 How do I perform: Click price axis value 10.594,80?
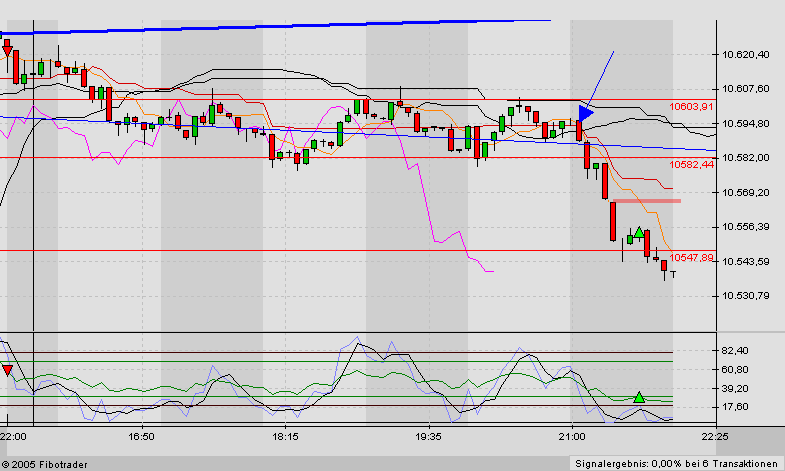745,124
